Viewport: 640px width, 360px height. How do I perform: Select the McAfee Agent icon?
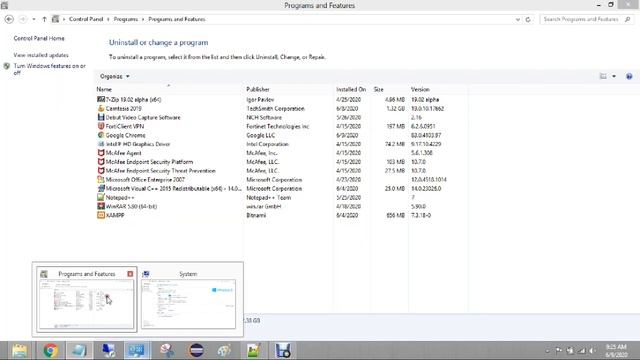click(101, 153)
